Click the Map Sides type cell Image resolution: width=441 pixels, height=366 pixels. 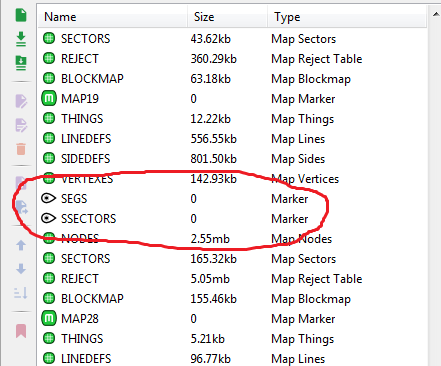click(298, 159)
